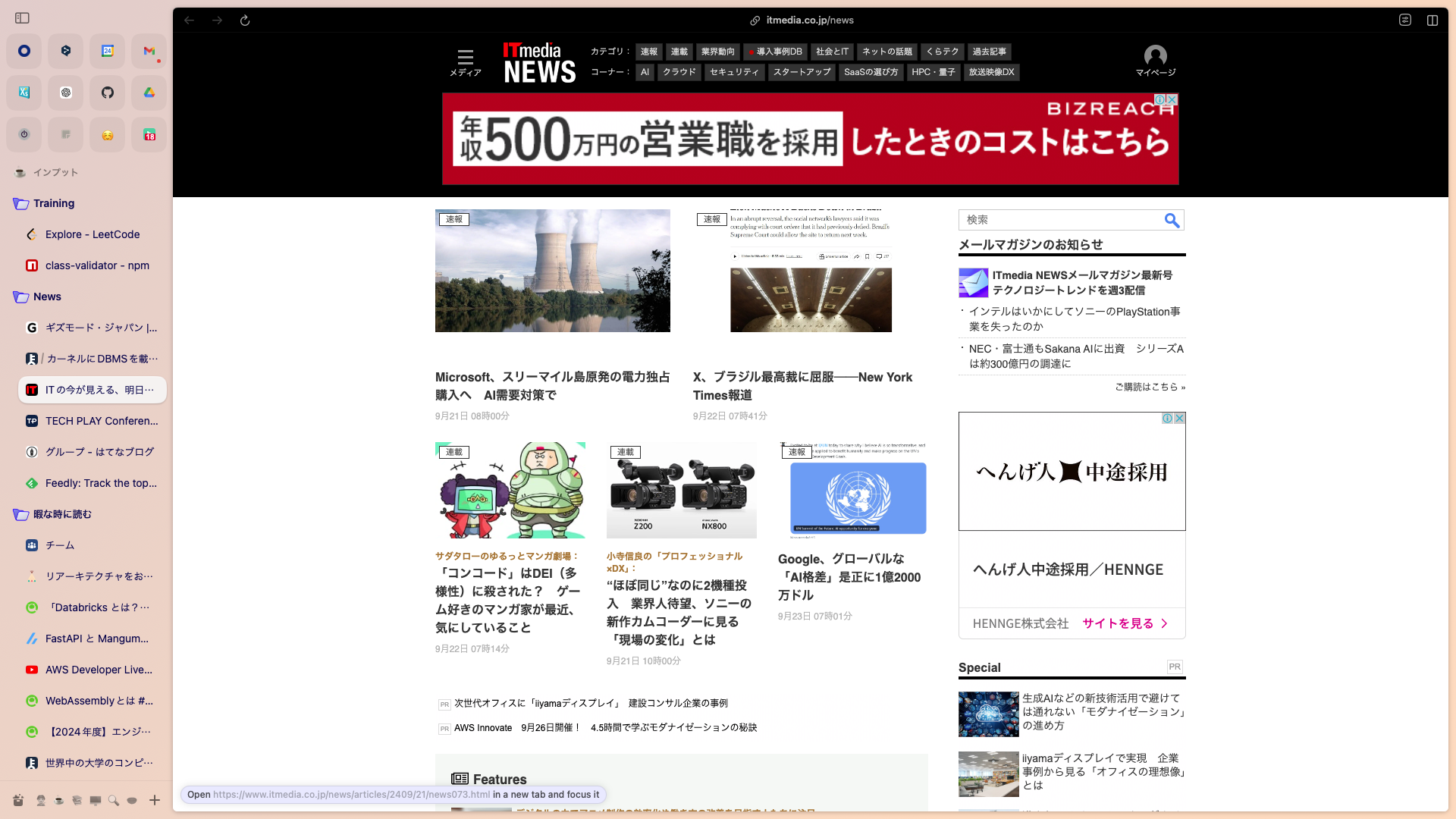The width and height of the screenshot is (1456, 819).
Task: Close the HENNGE sidebar ad
Action: click(1179, 418)
